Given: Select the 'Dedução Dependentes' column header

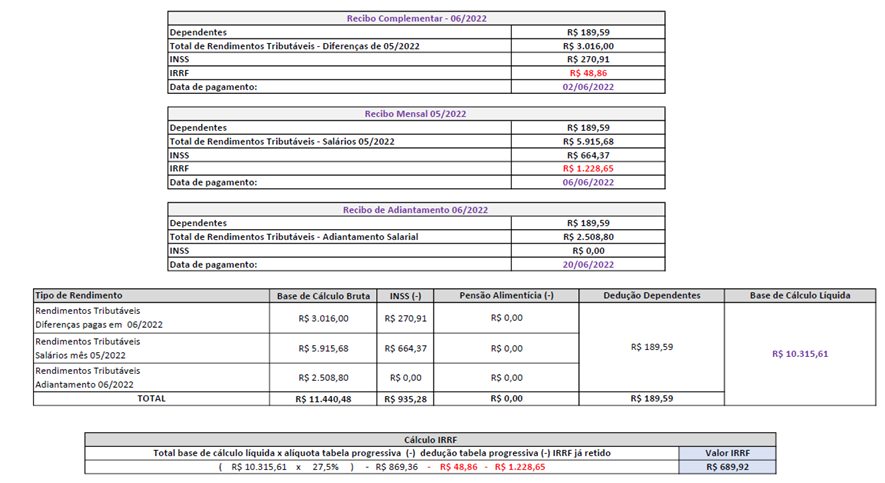Looking at the screenshot, I should (652, 295).
